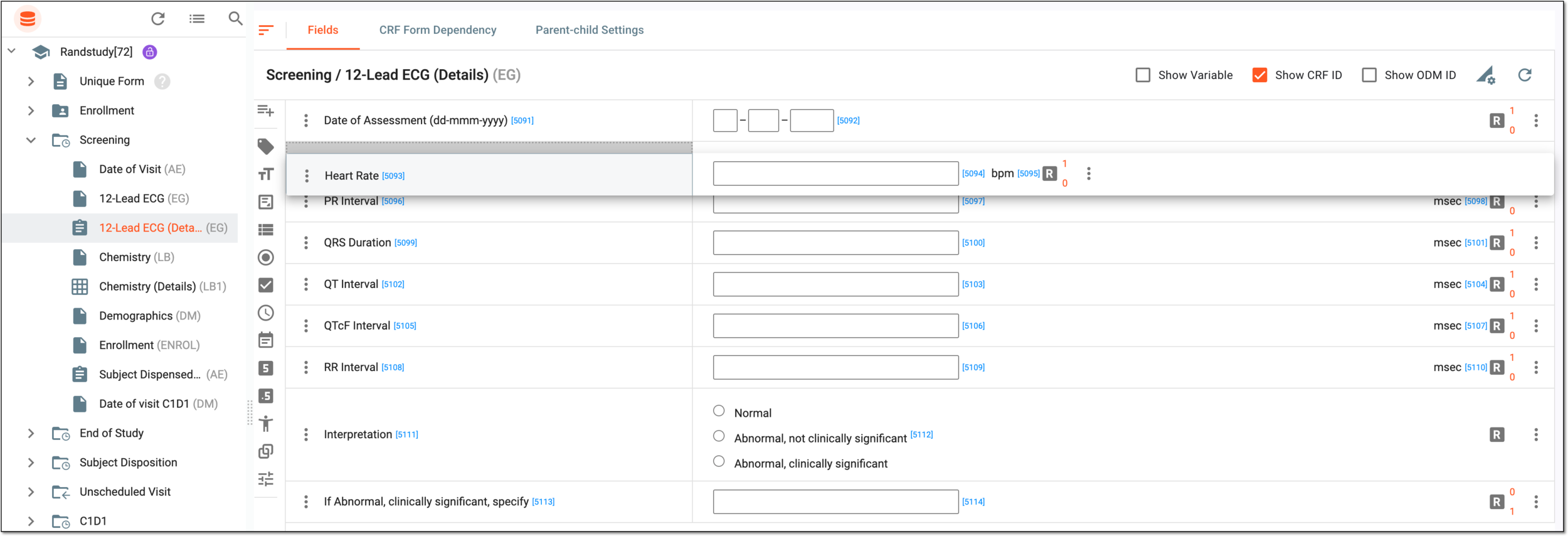Select Abnormal, clinically significant radio option
The height and width of the screenshot is (536, 1568).
click(719, 461)
